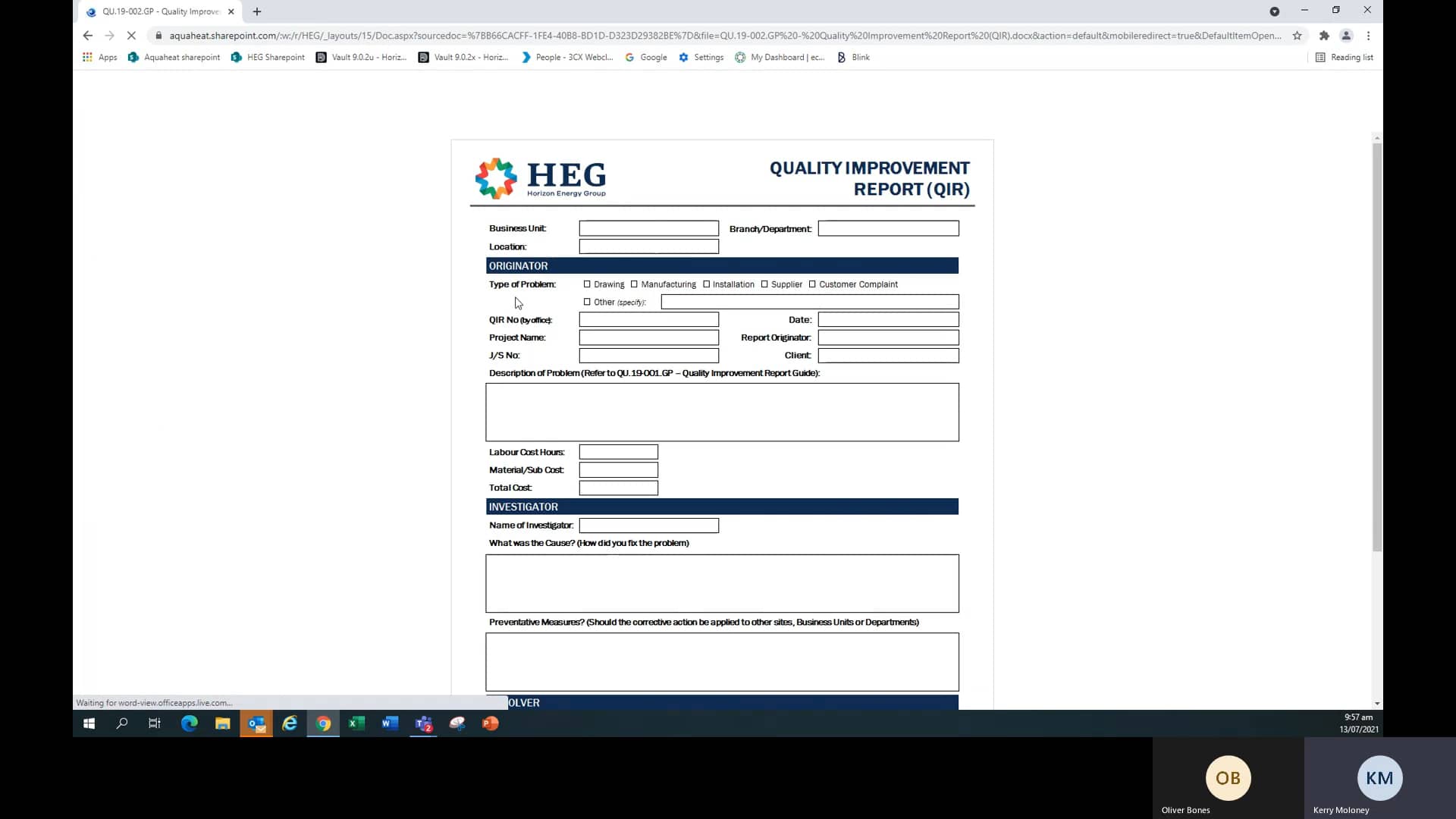Open the Chrome profile menu

pos(1348,36)
